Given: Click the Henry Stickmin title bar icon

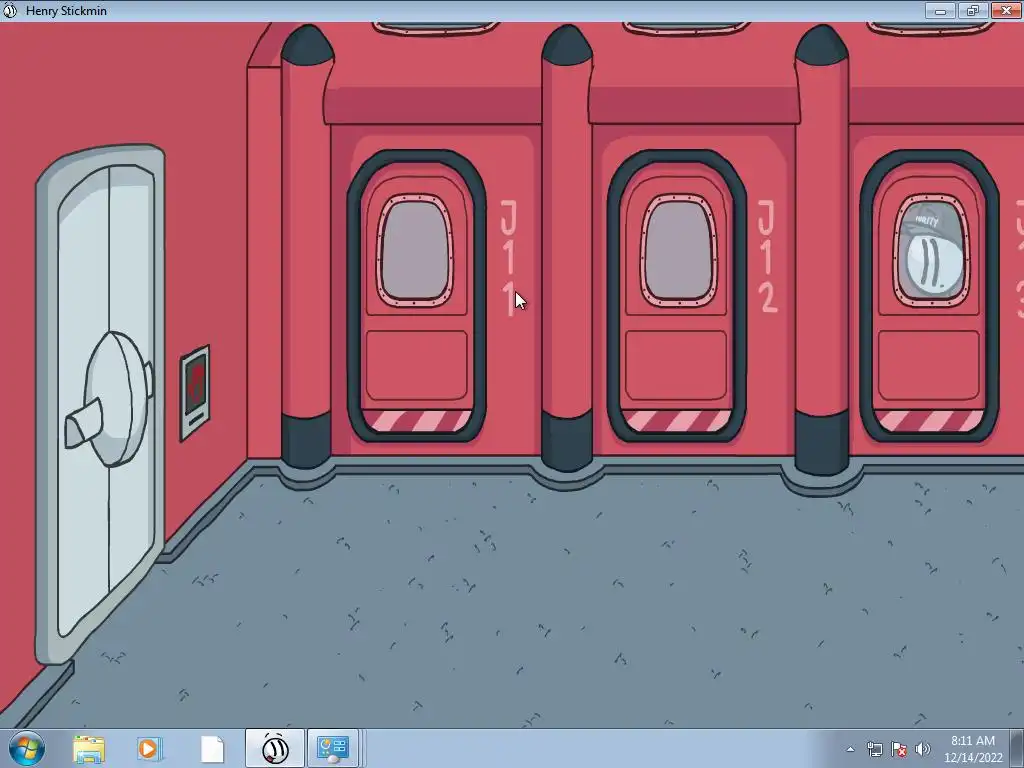Looking at the screenshot, I should pos(10,10).
